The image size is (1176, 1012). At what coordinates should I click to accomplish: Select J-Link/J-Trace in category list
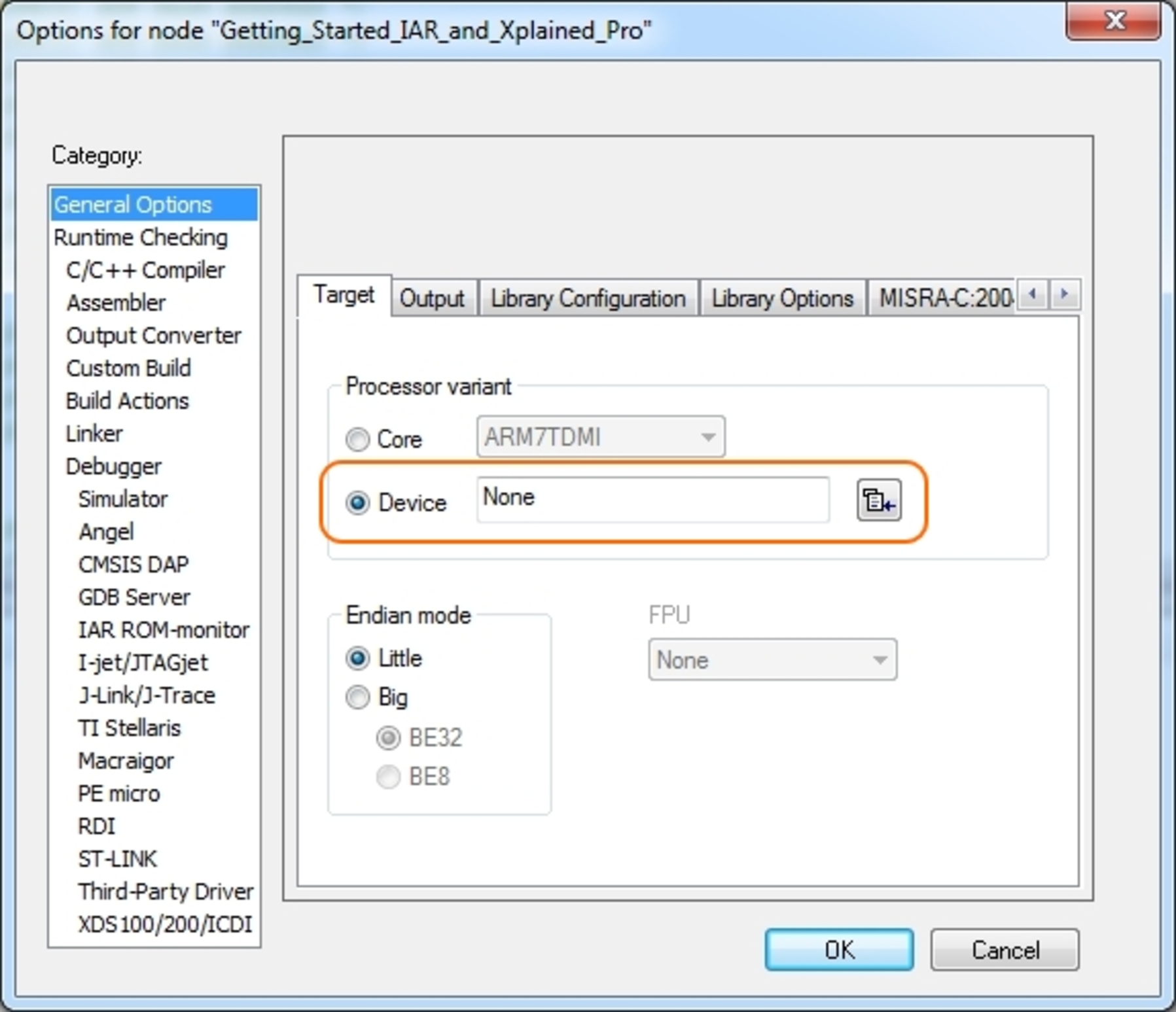click(x=147, y=695)
